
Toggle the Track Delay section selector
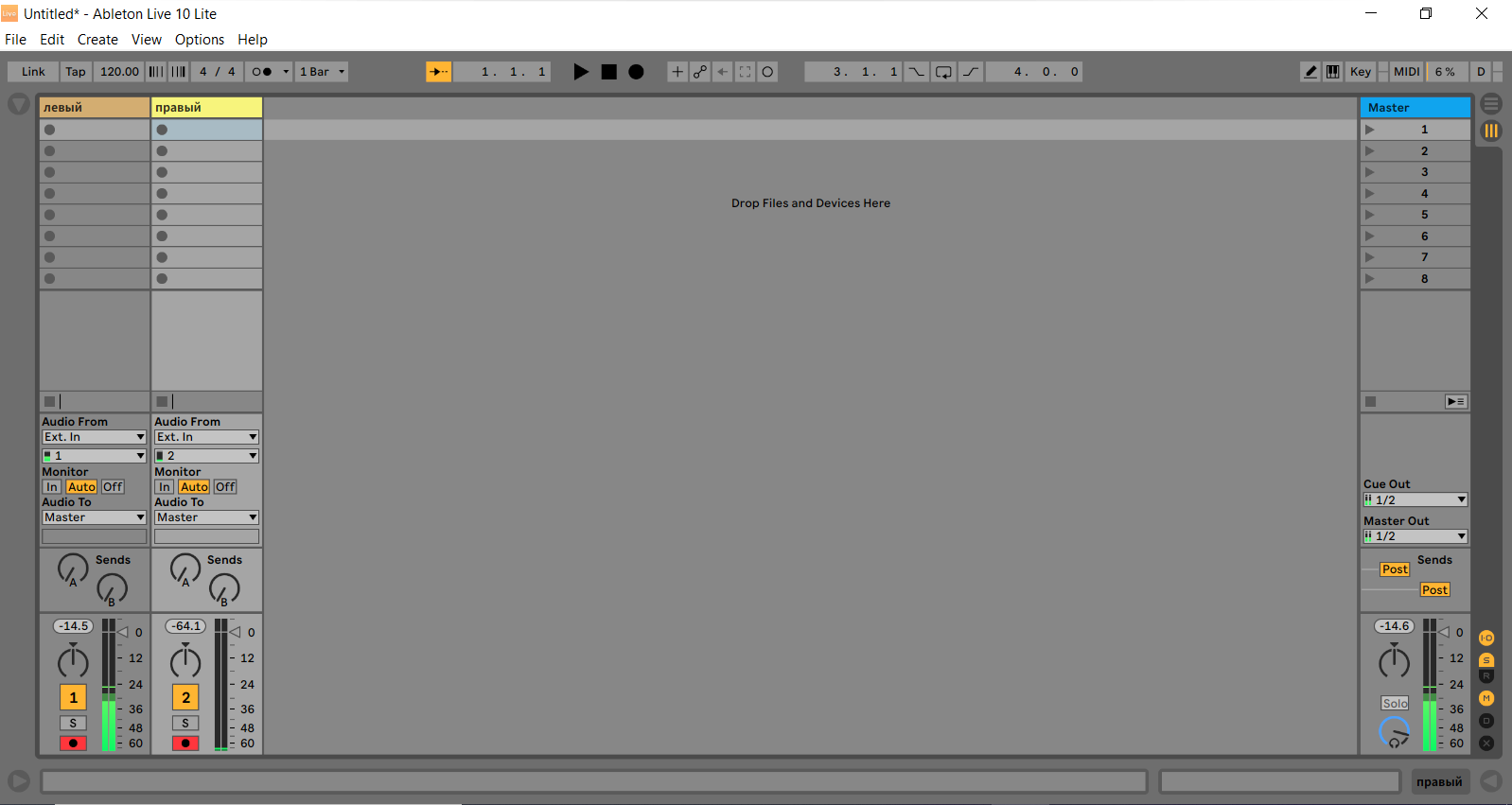pyautogui.click(x=1486, y=721)
